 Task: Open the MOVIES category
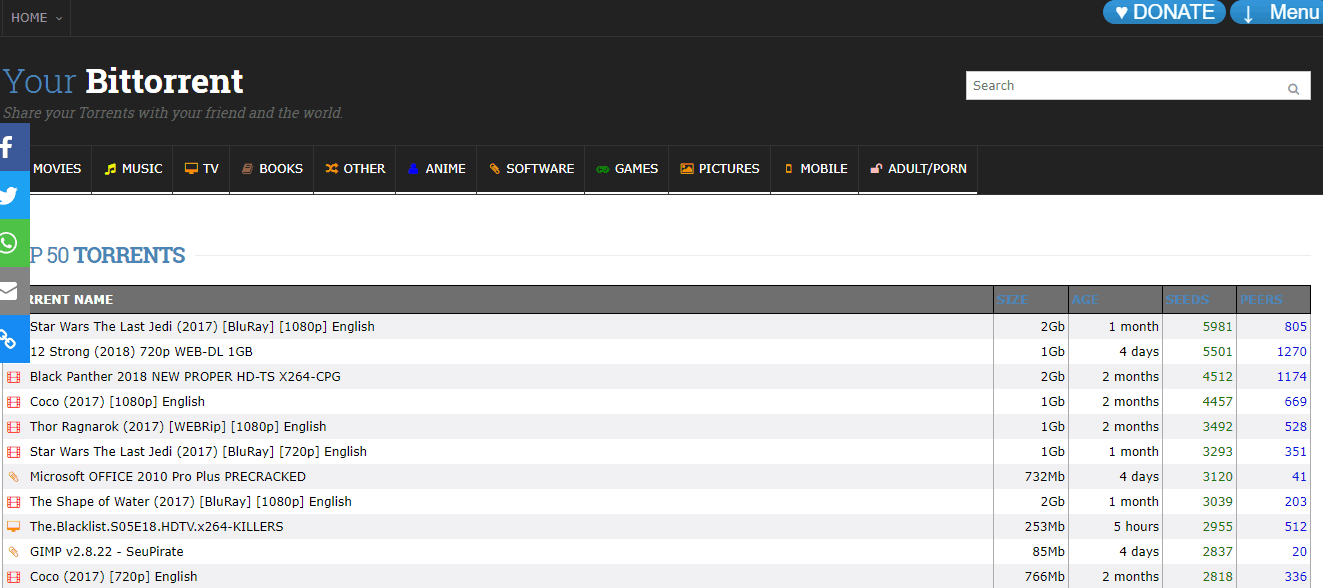point(57,169)
